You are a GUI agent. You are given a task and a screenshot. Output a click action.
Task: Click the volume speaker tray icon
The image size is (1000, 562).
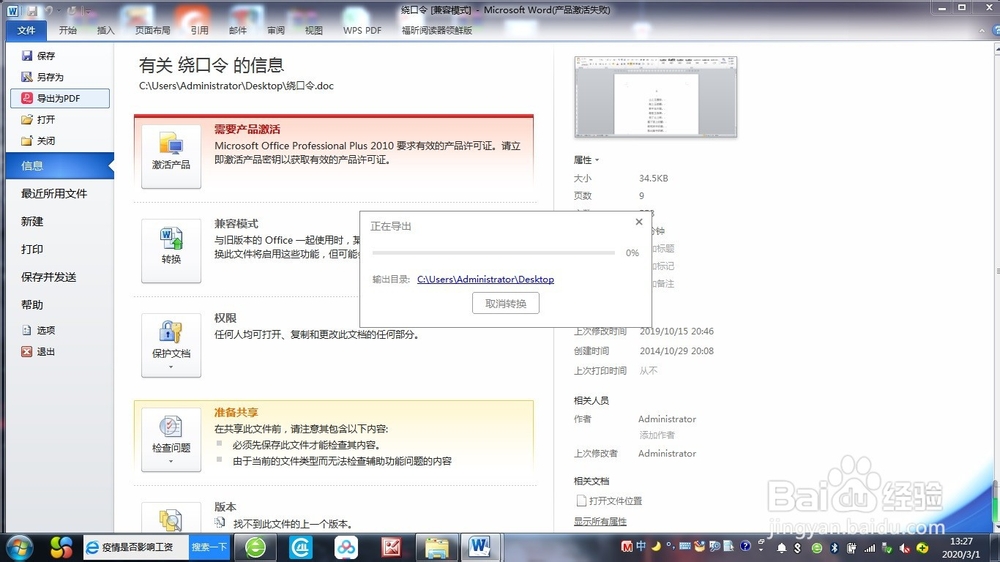tap(904, 548)
